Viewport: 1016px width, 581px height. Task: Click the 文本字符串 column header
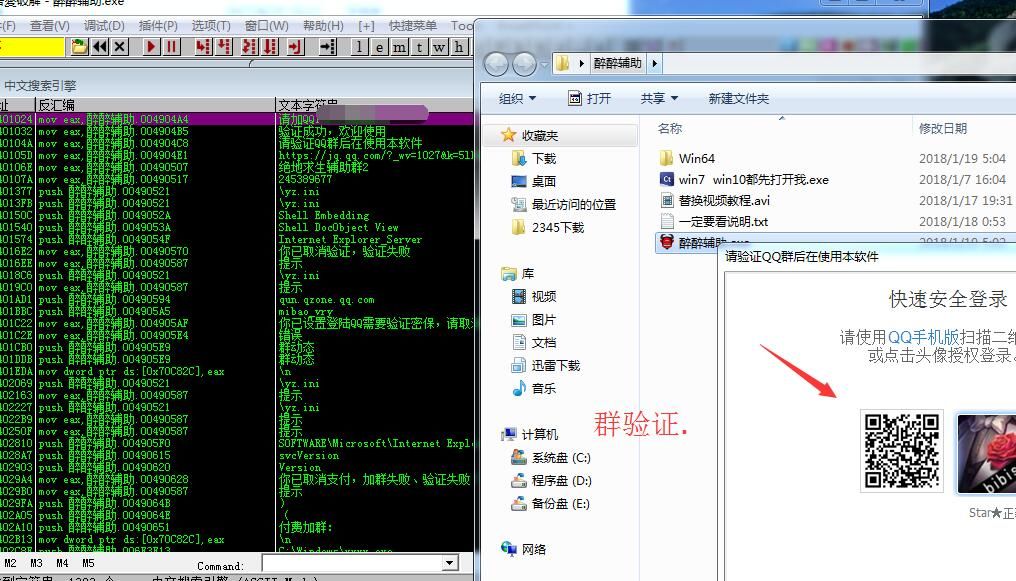pos(375,105)
